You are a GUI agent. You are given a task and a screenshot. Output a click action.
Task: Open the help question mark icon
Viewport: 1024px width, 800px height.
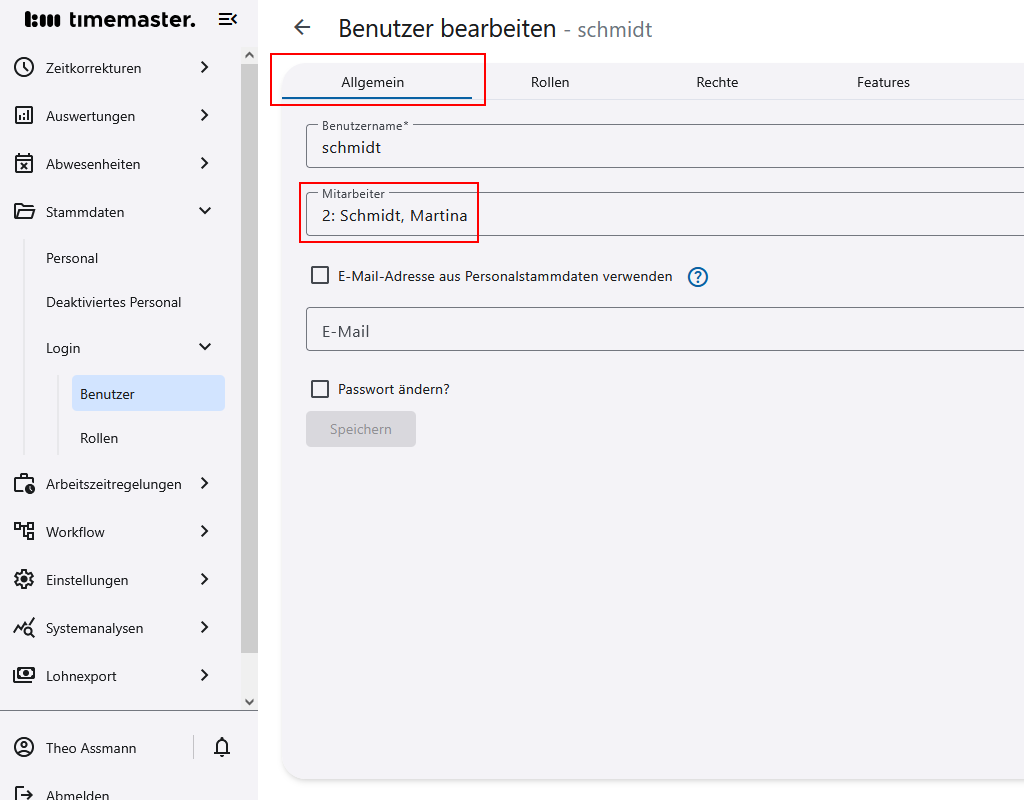click(x=698, y=277)
